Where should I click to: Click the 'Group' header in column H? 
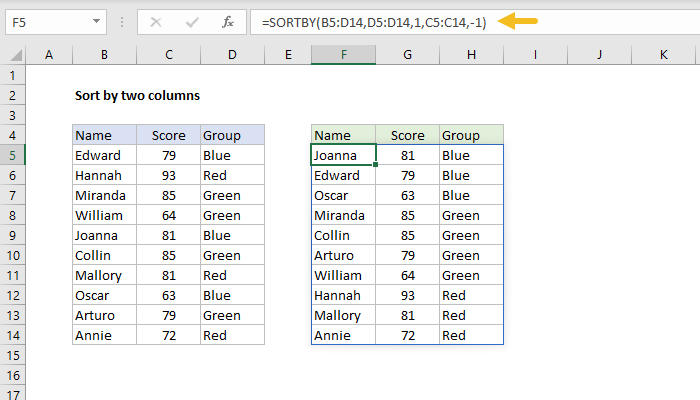(x=471, y=135)
